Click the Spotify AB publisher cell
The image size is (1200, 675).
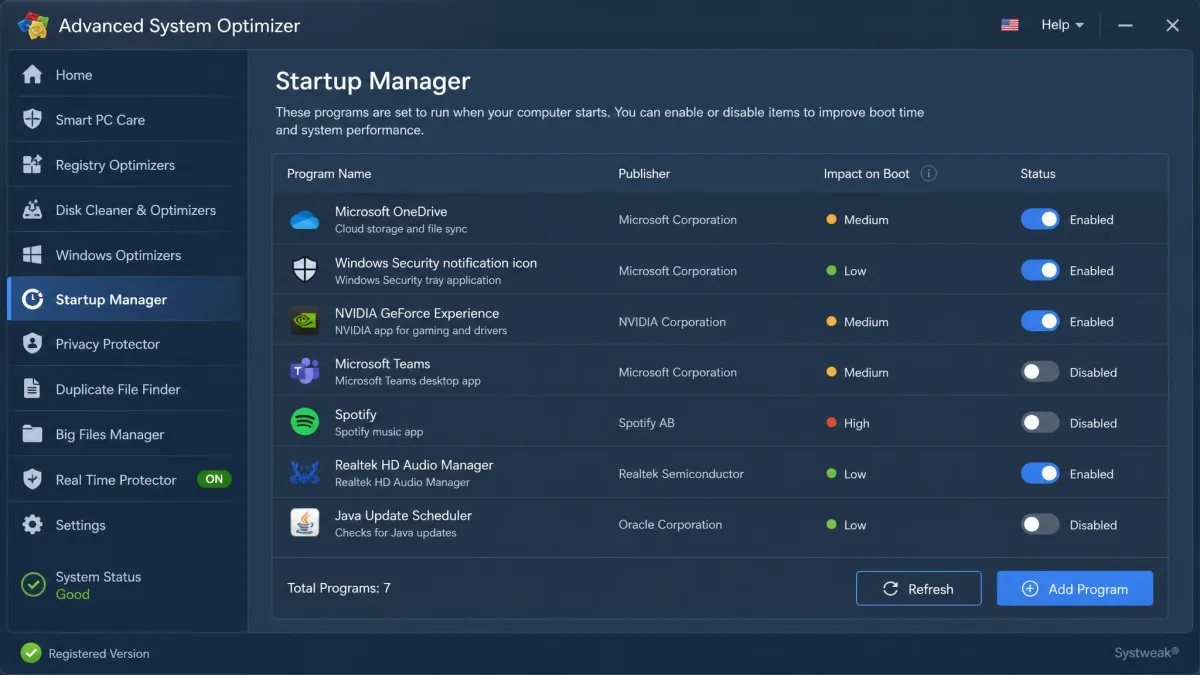tap(646, 423)
